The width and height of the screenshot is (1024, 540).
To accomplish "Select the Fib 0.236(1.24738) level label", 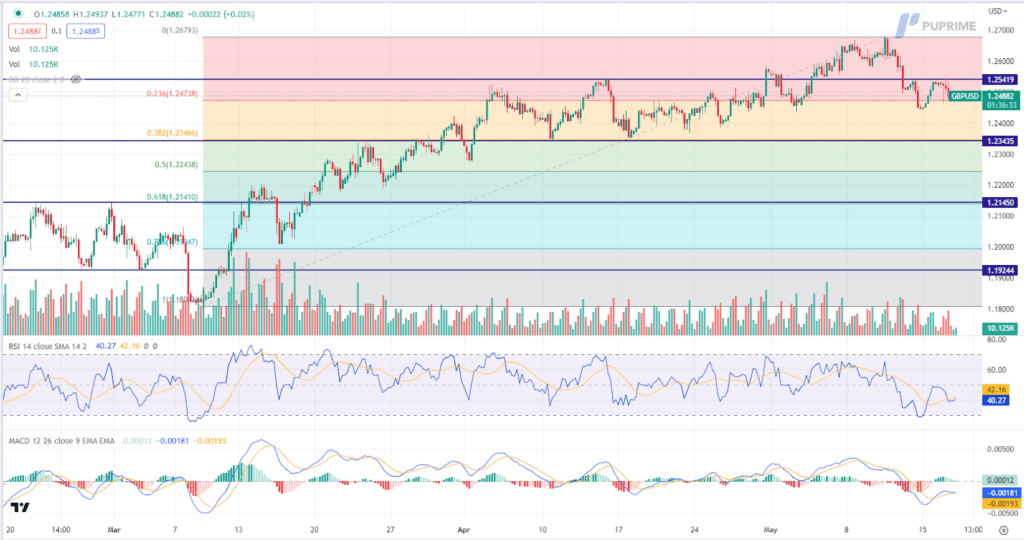I will click(172, 94).
